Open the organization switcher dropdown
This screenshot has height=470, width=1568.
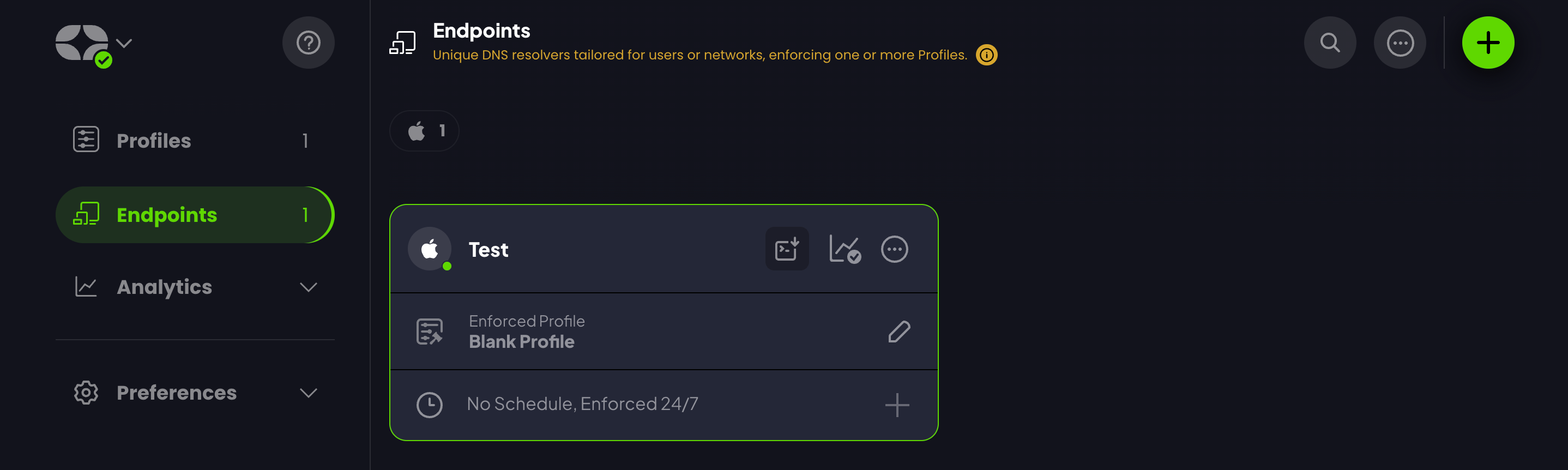[124, 43]
